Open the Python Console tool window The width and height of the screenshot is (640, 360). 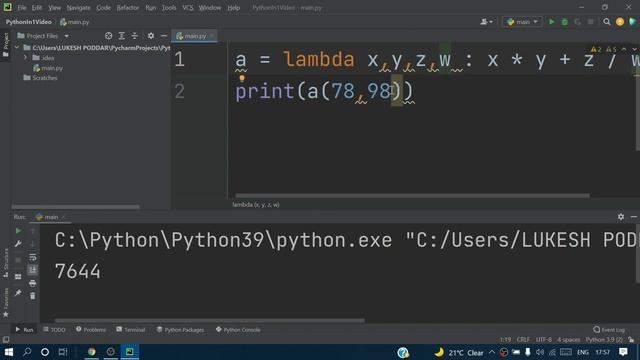(x=238, y=329)
